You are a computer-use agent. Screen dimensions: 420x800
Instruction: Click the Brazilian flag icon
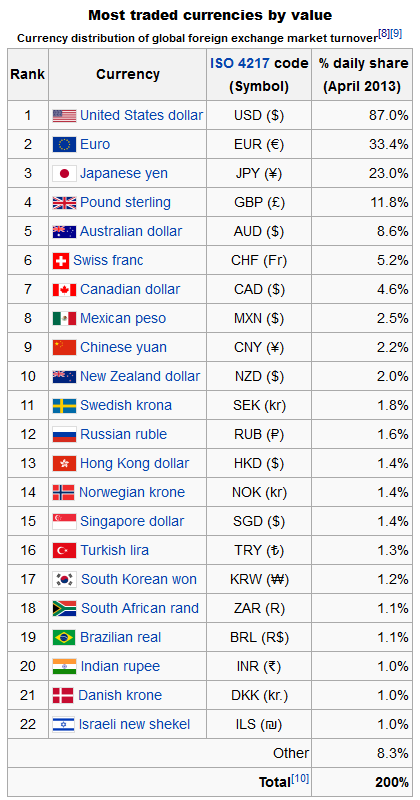point(64,638)
